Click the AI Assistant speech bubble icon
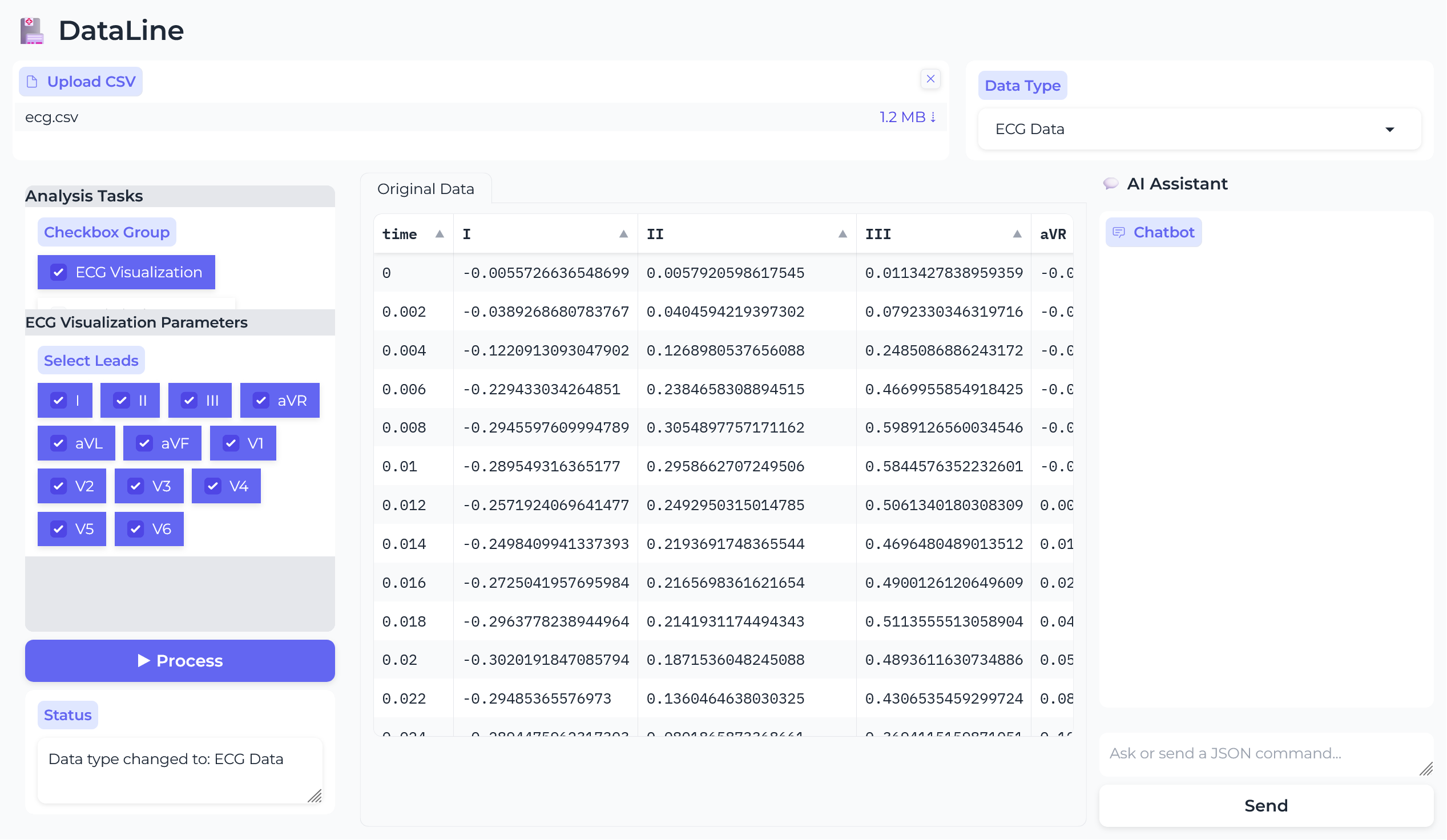The width and height of the screenshot is (1447, 840). 1111,183
